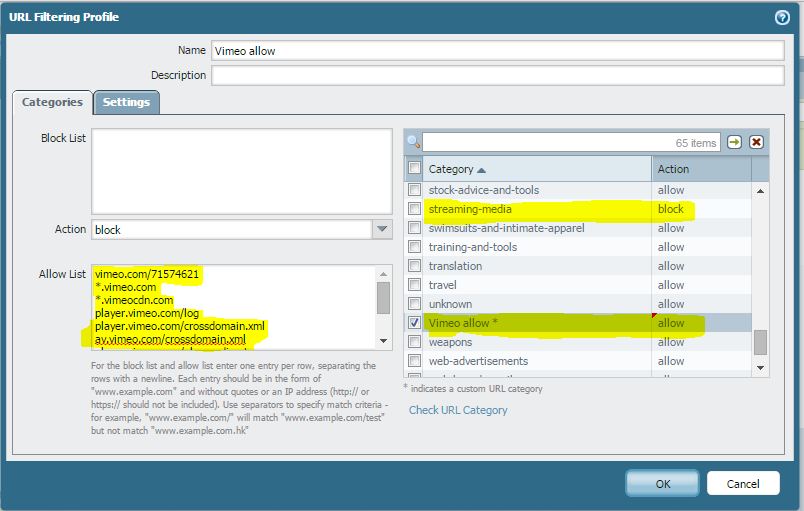Click the green arrow apply filter icon
This screenshot has width=804, height=511.
click(x=734, y=142)
